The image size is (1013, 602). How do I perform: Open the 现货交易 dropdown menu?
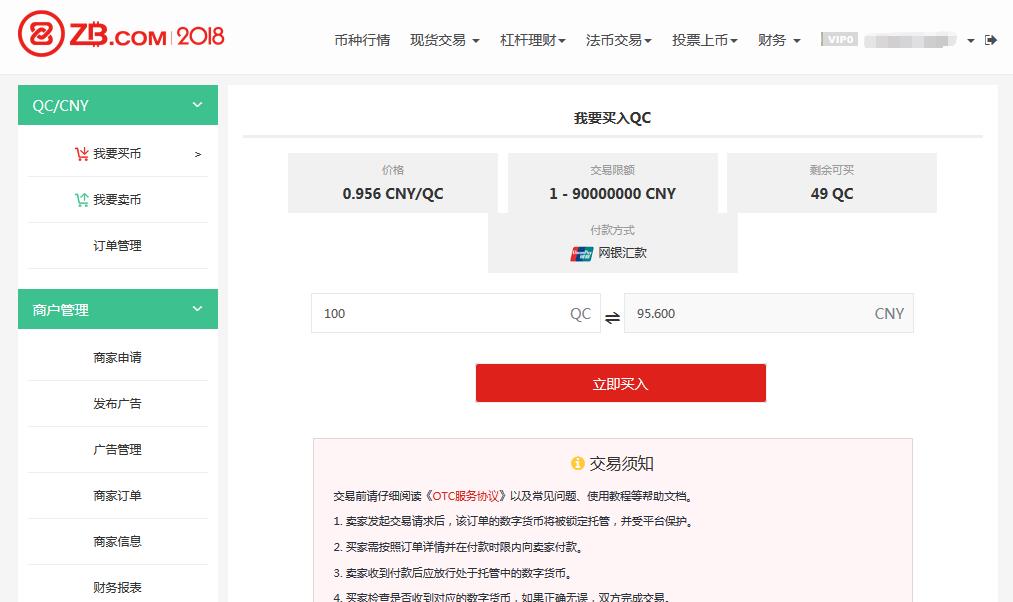click(444, 40)
